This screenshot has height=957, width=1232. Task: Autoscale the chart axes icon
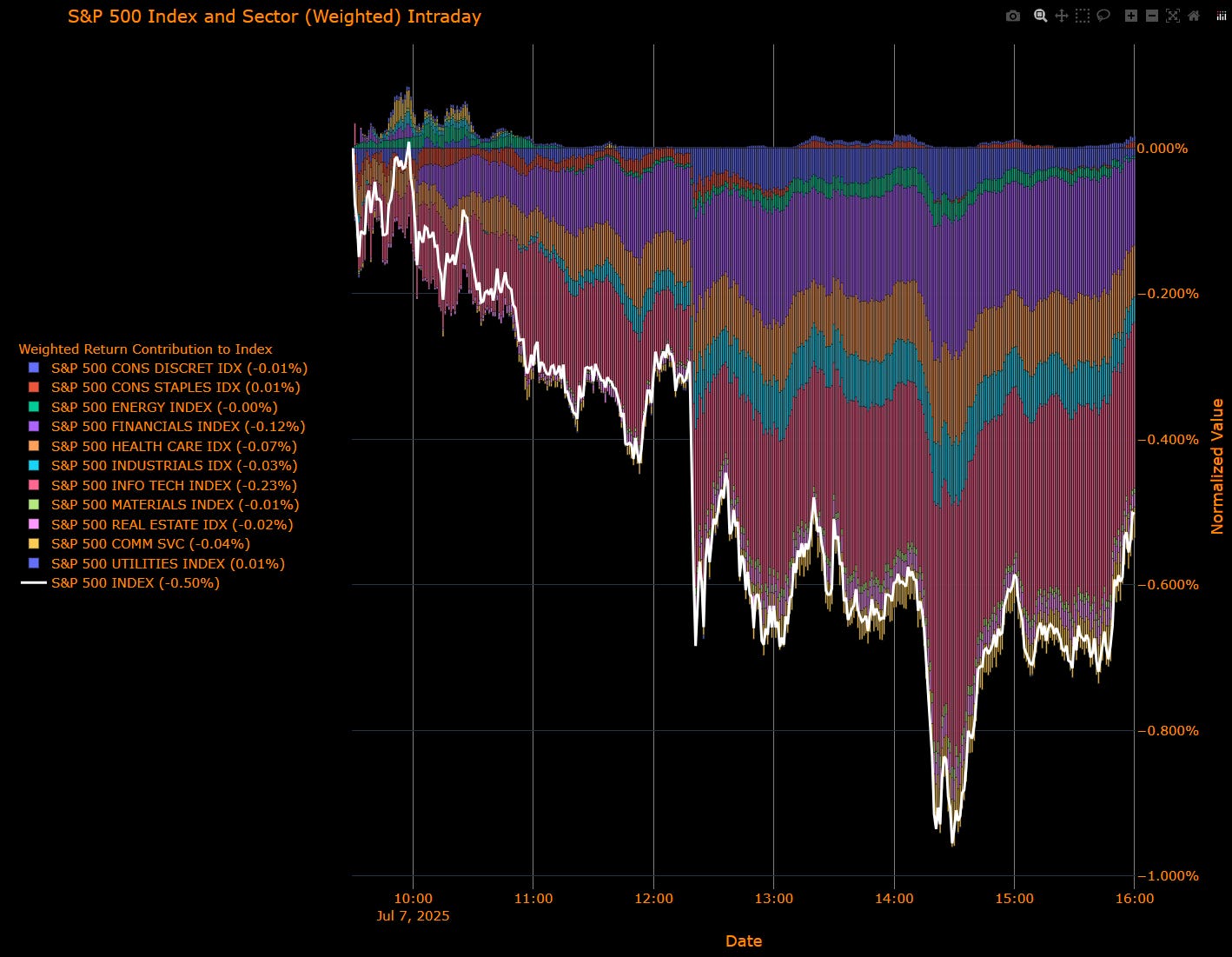(1172, 16)
